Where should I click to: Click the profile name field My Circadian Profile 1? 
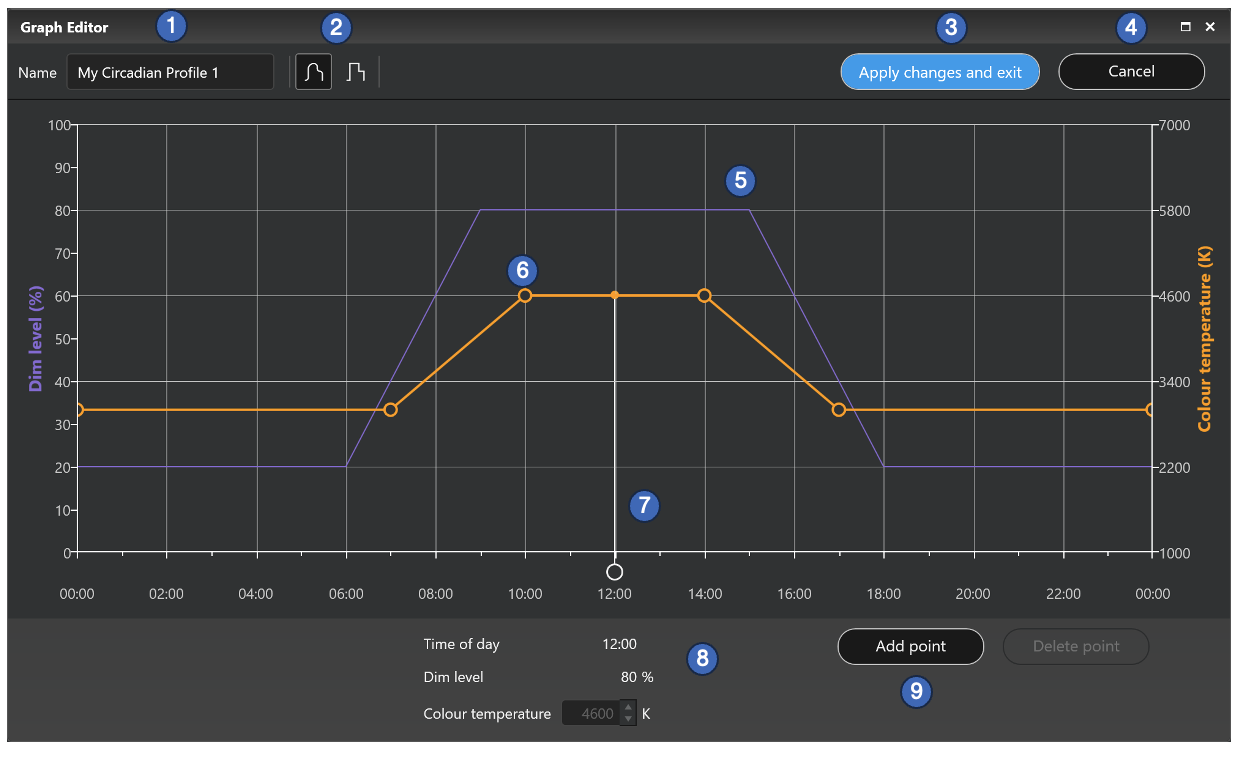[169, 71]
